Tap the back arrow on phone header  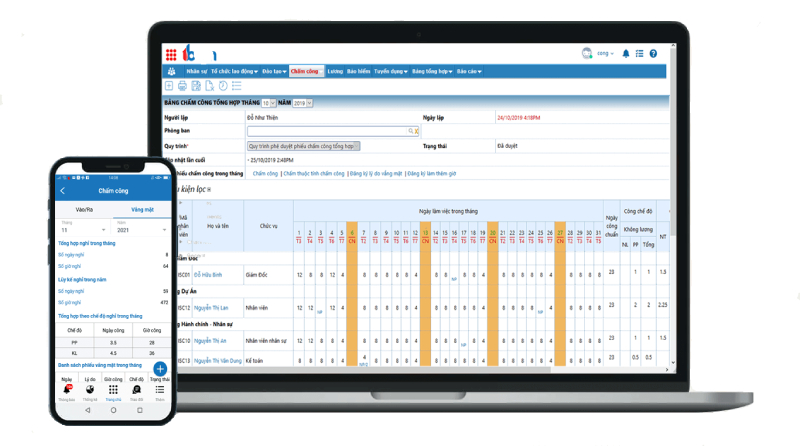tap(62, 190)
